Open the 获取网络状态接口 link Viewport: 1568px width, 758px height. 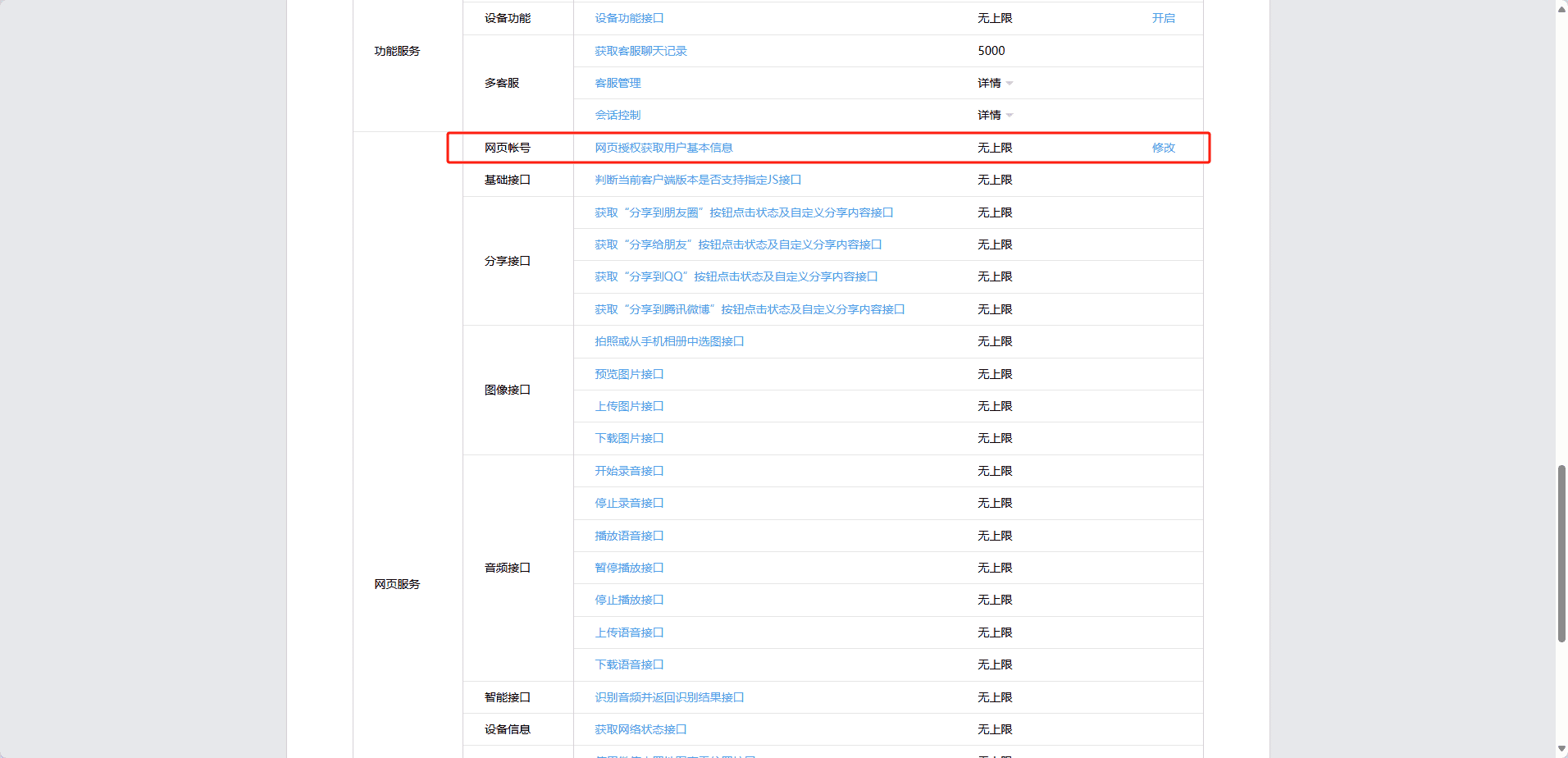(640, 729)
